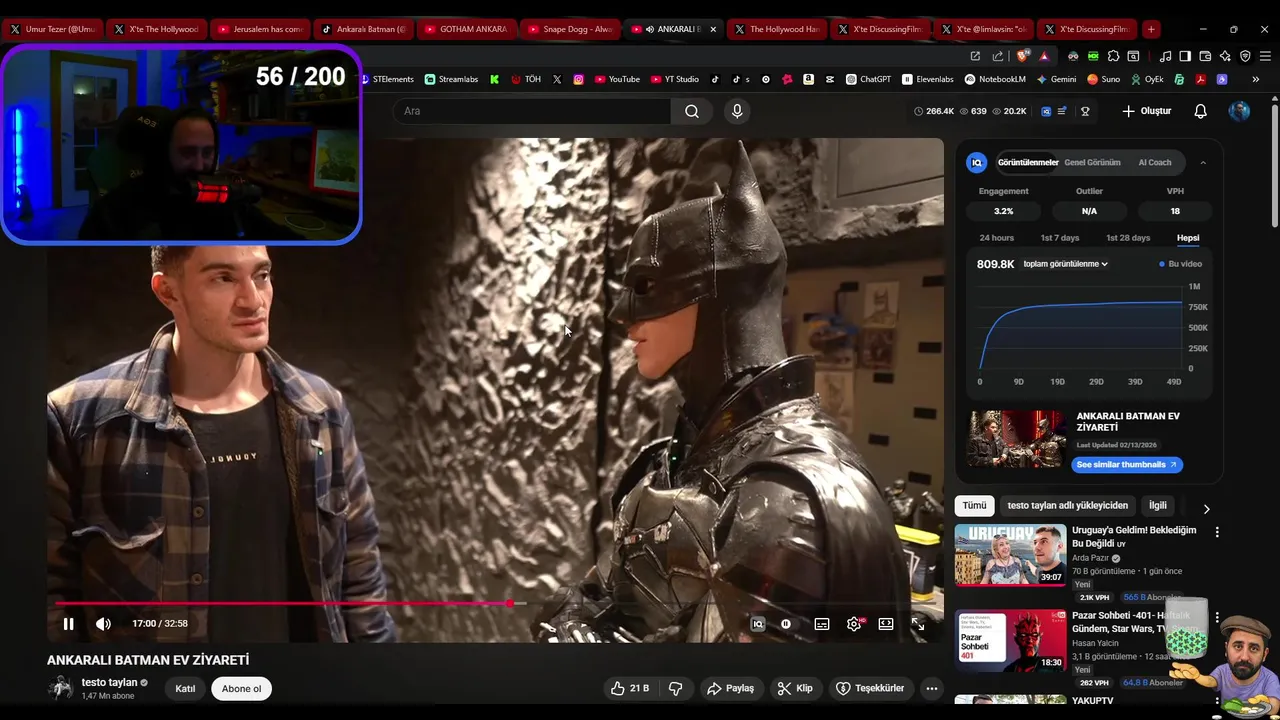
Task: Switch to the Snape Dogg browser tab
Action: pyautogui.click(x=569, y=29)
